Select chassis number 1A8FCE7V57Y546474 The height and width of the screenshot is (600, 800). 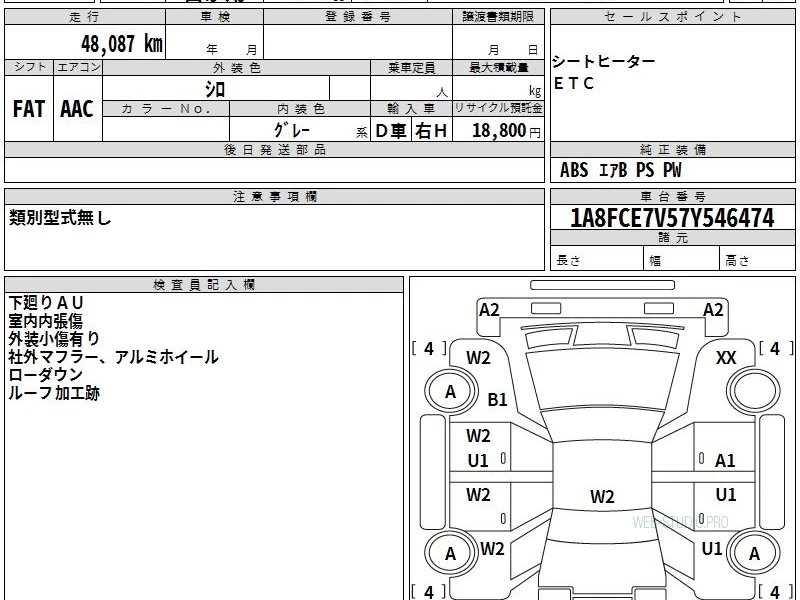click(x=672, y=218)
